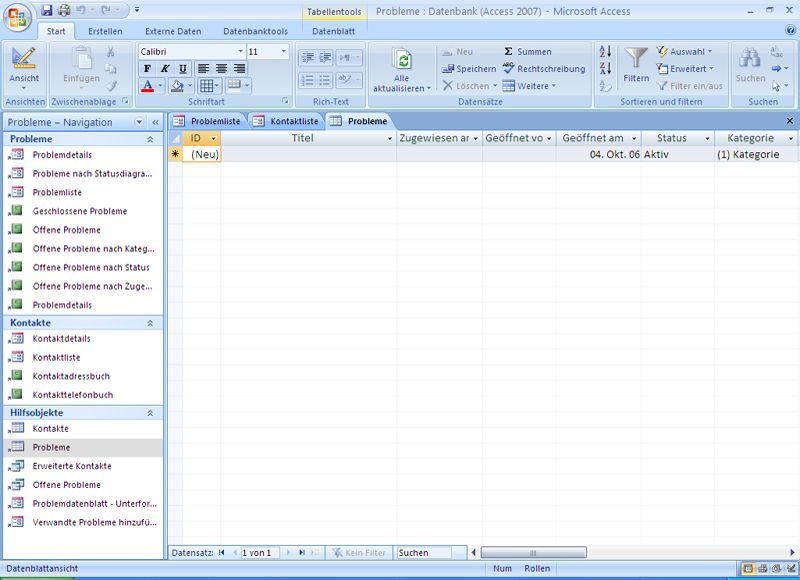Open Geschlossene Probleme in navigation pane
Viewport: 800px width, 580px height.
80,211
